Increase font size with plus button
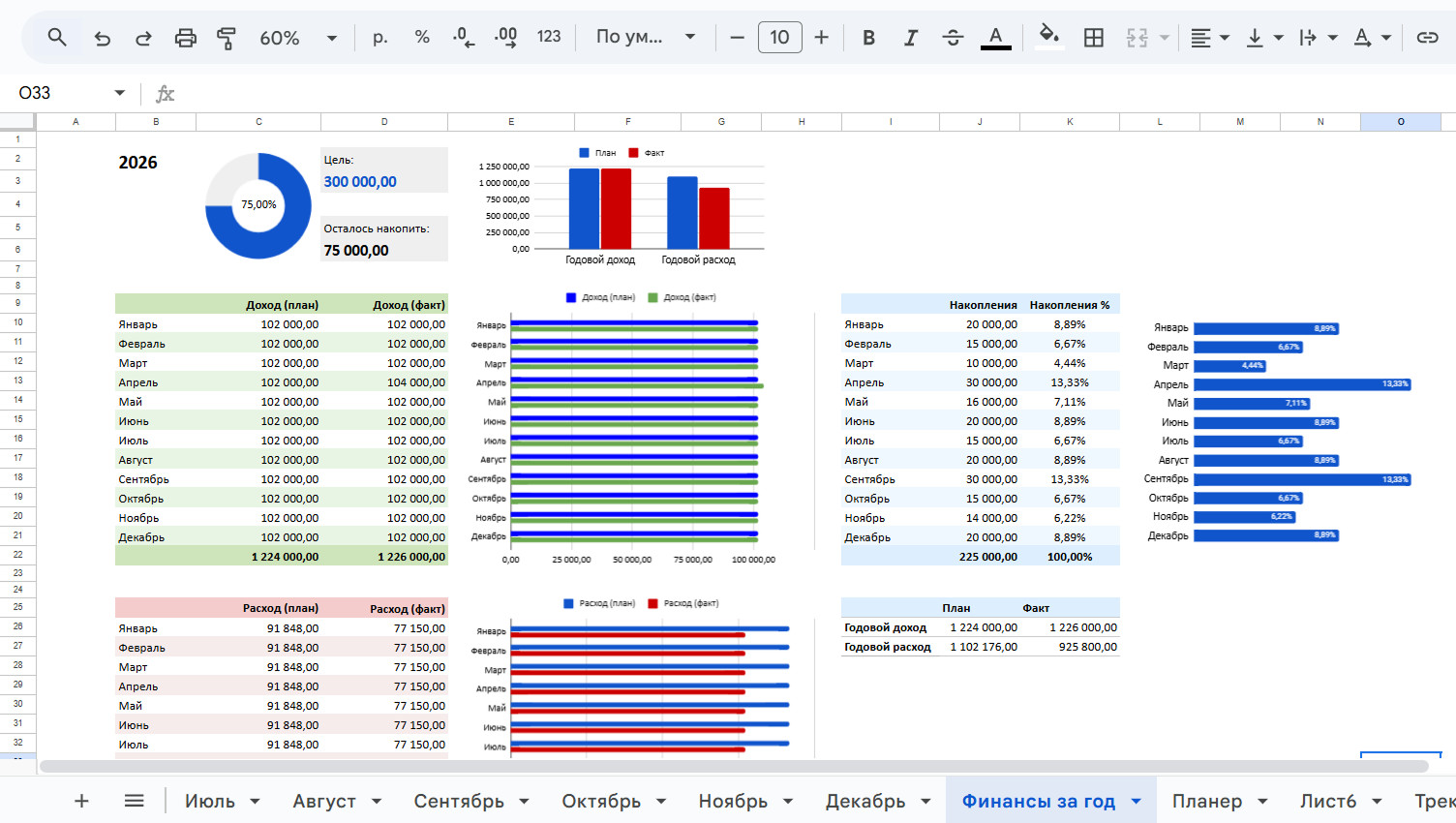Screen dimensions: 1456x823 pyautogui.click(x=821, y=38)
